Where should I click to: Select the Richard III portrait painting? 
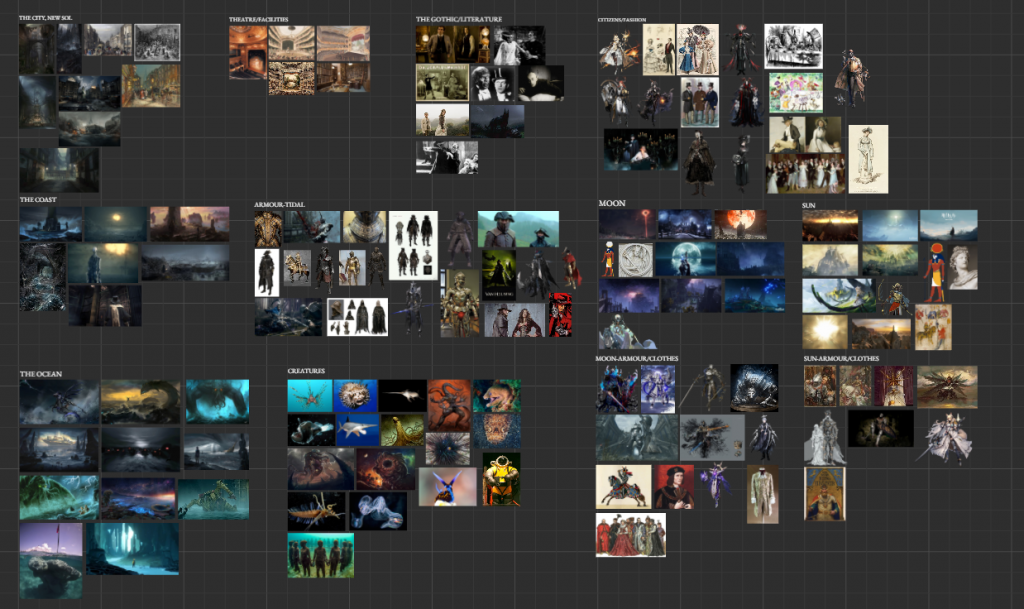point(674,487)
